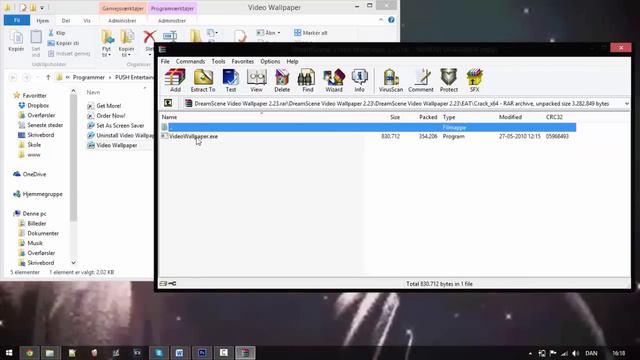Click Markér alt in the Explorer ribbon

(x=311, y=33)
